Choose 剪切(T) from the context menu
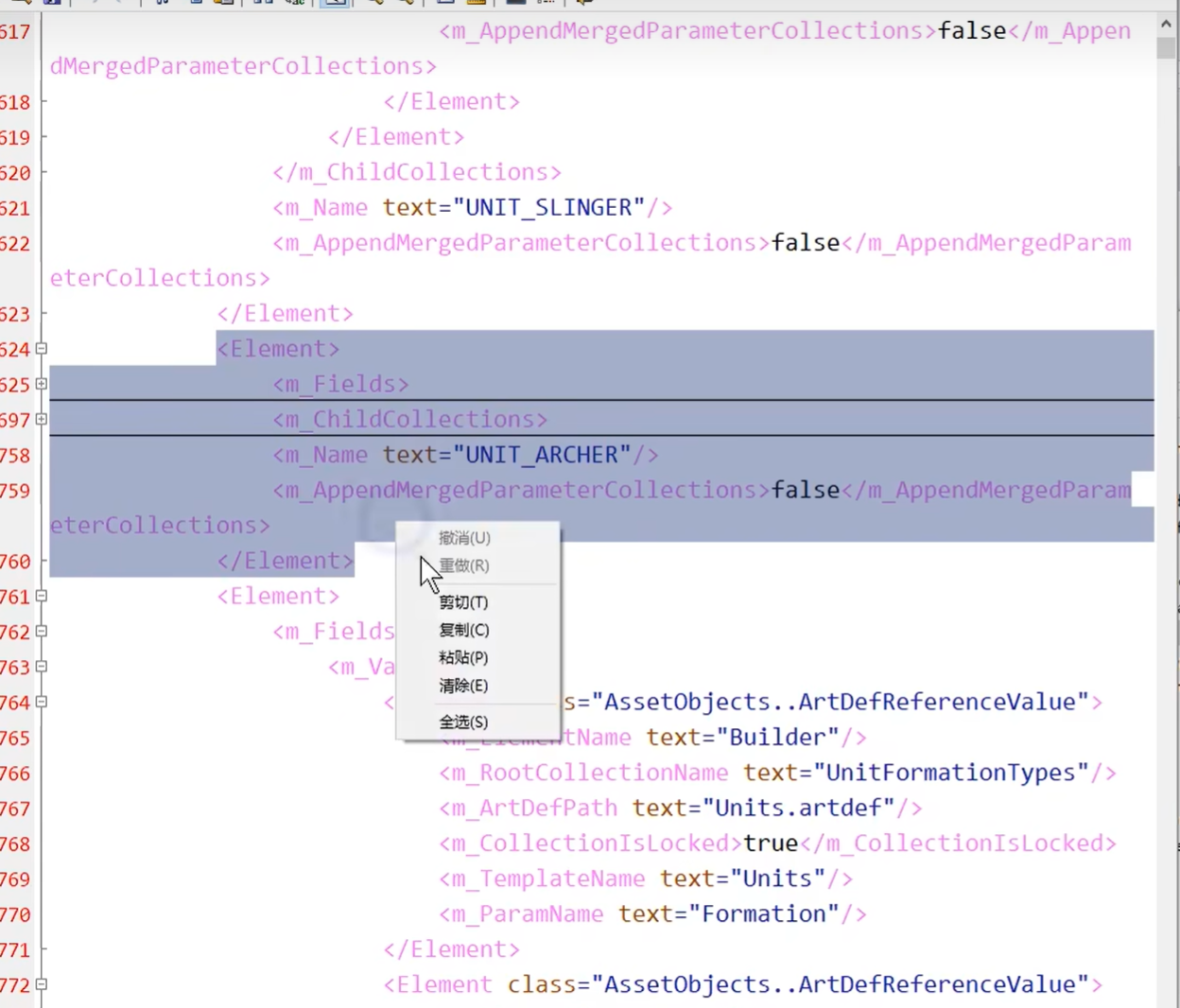The width and height of the screenshot is (1180, 1008). pyautogui.click(x=463, y=602)
